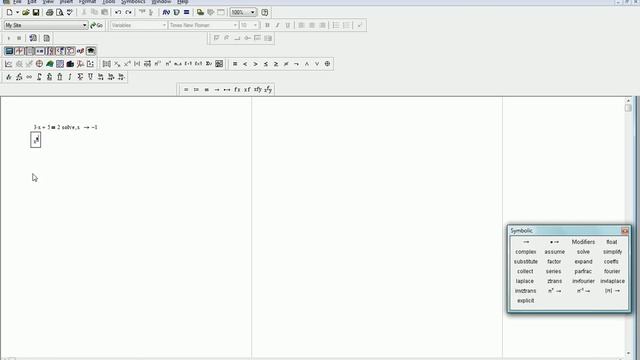Choose the factor keyword in Symbolic panel
Viewport: 640px width, 360px height.
point(554,262)
